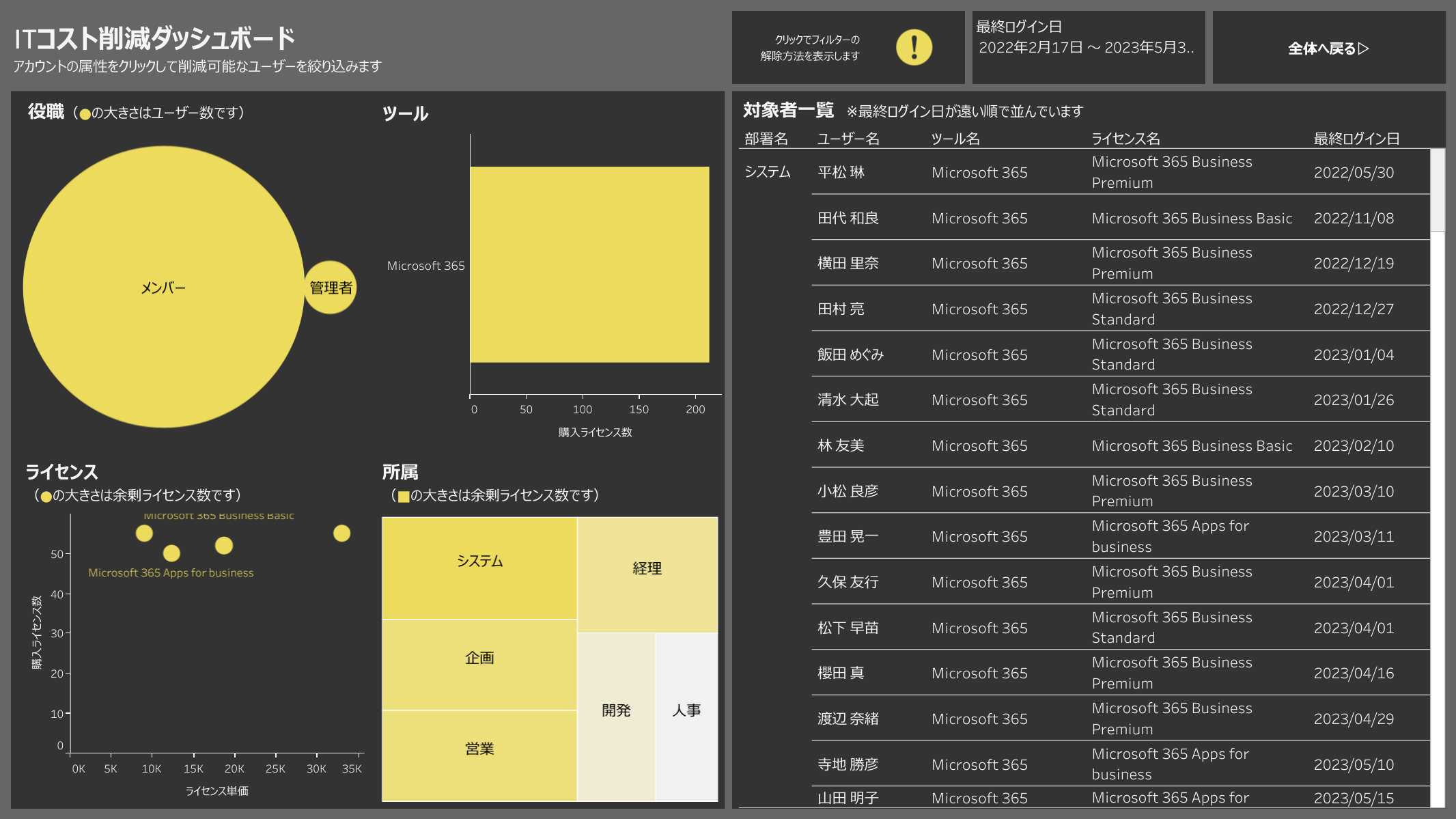Select the 企画 treemap tile
The width and height of the screenshot is (1456, 819).
click(479, 664)
